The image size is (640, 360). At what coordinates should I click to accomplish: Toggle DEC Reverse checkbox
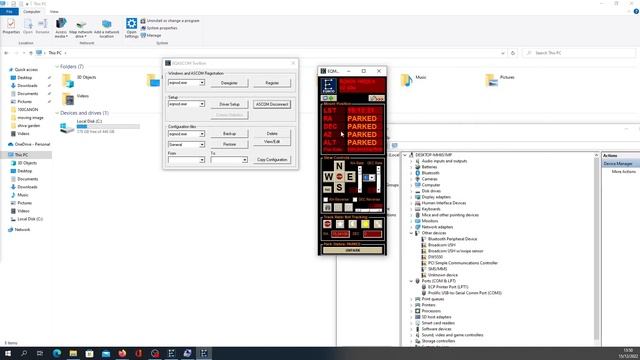pos(355,200)
